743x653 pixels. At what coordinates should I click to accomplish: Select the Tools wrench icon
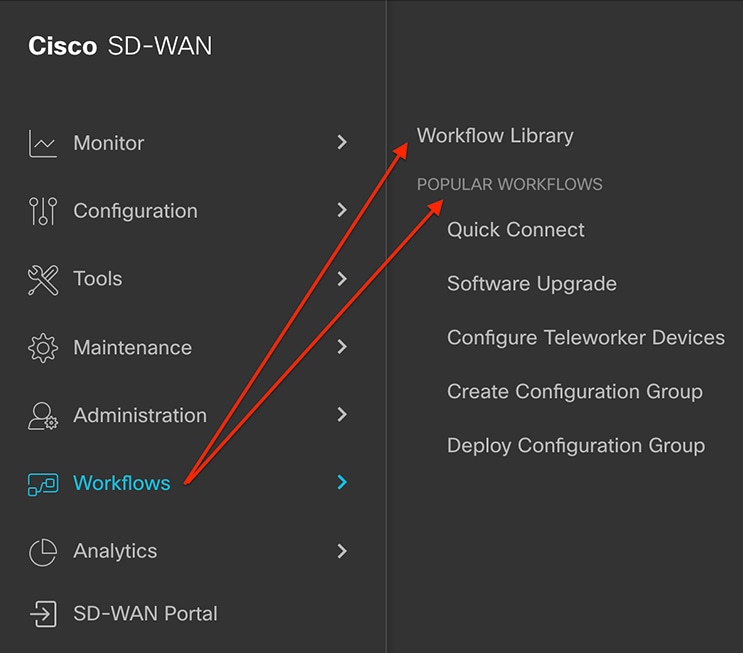point(43,280)
